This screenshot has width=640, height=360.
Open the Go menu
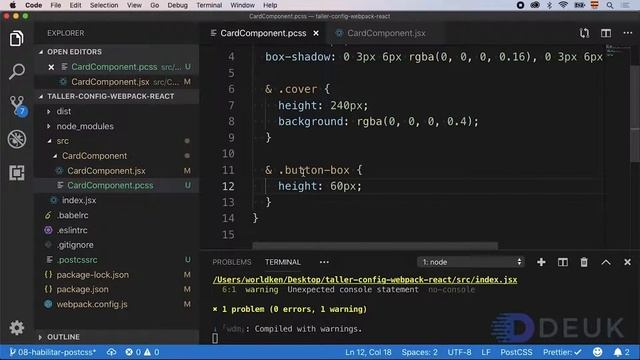click(155, 5)
